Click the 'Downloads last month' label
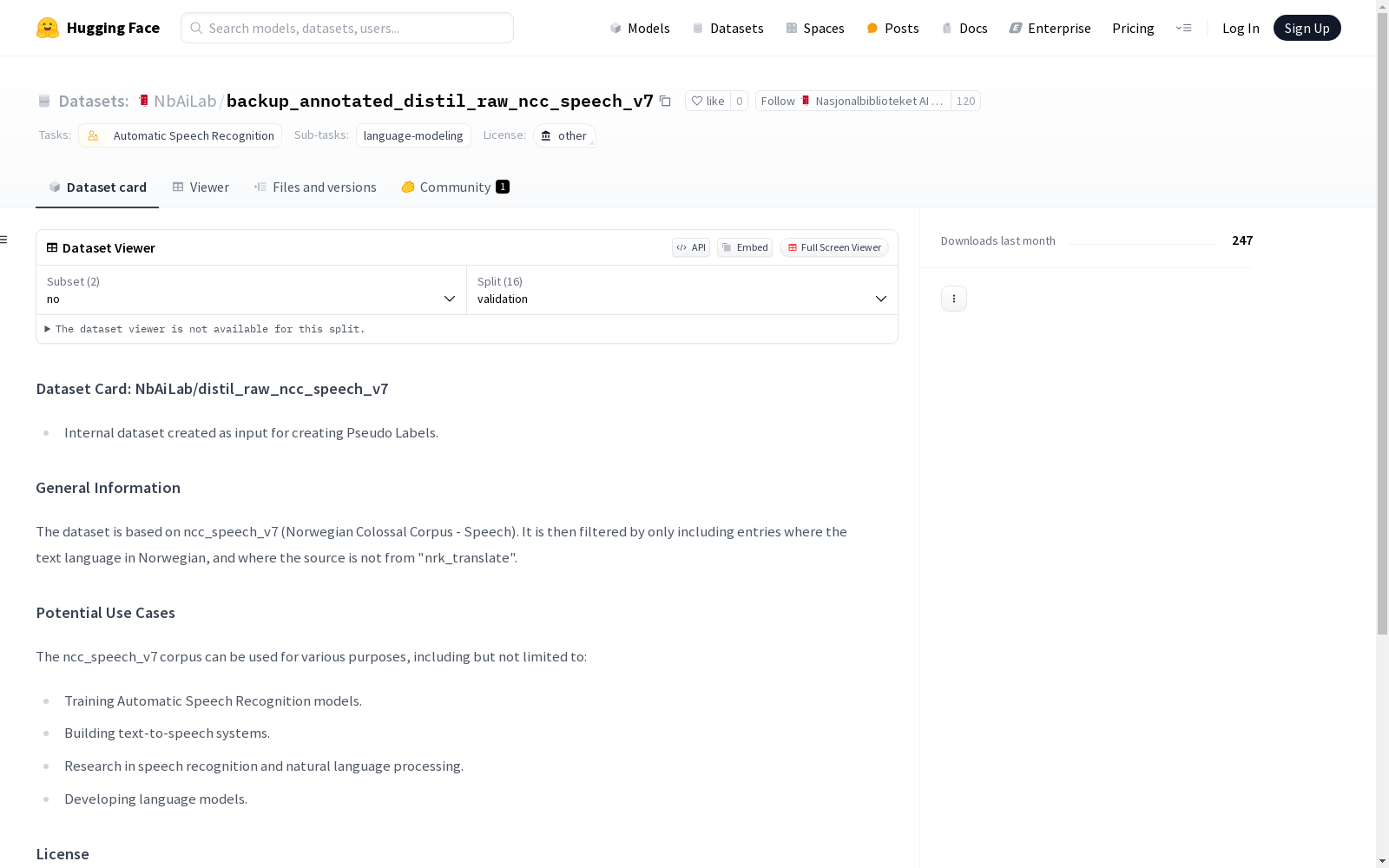 pos(998,240)
